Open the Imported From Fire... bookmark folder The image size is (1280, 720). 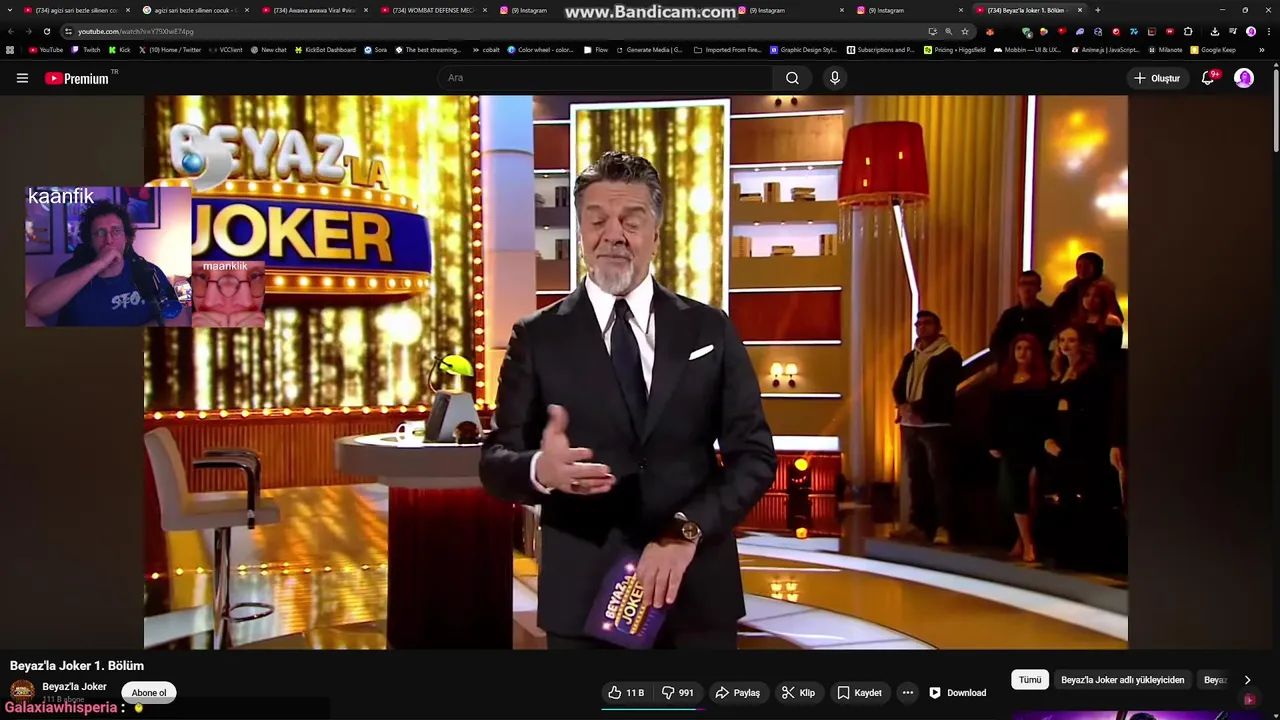point(727,50)
